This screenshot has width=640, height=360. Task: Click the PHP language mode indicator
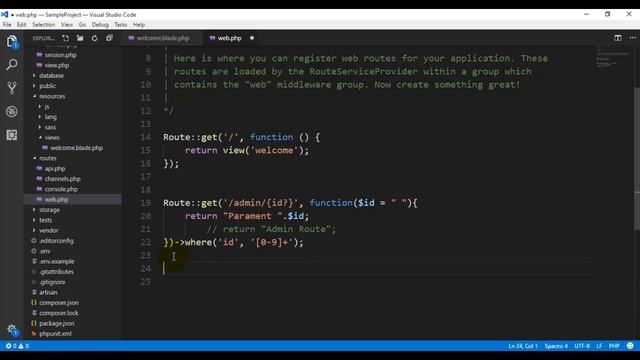[614, 346]
